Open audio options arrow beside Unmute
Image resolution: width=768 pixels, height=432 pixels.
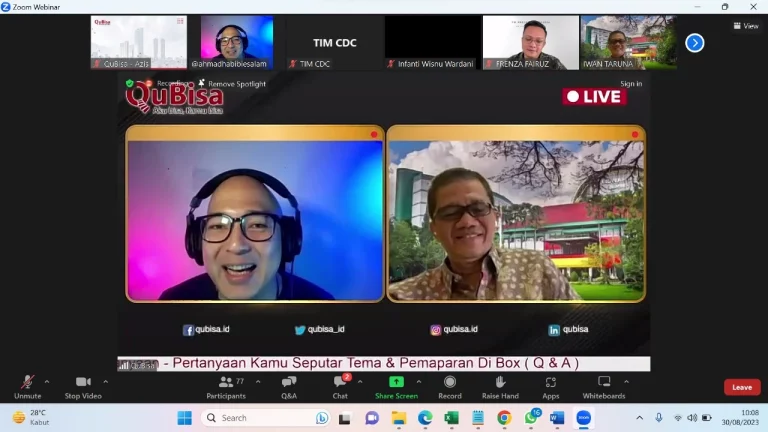point(47,382)
